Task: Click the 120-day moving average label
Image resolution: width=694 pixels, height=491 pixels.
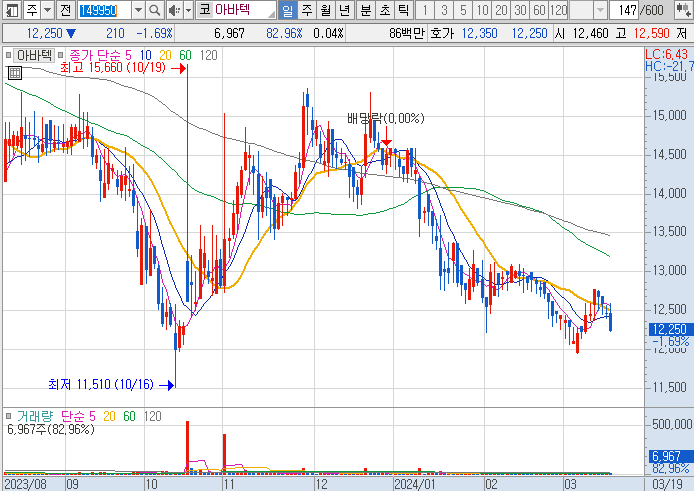Action: tap(208, 55)
